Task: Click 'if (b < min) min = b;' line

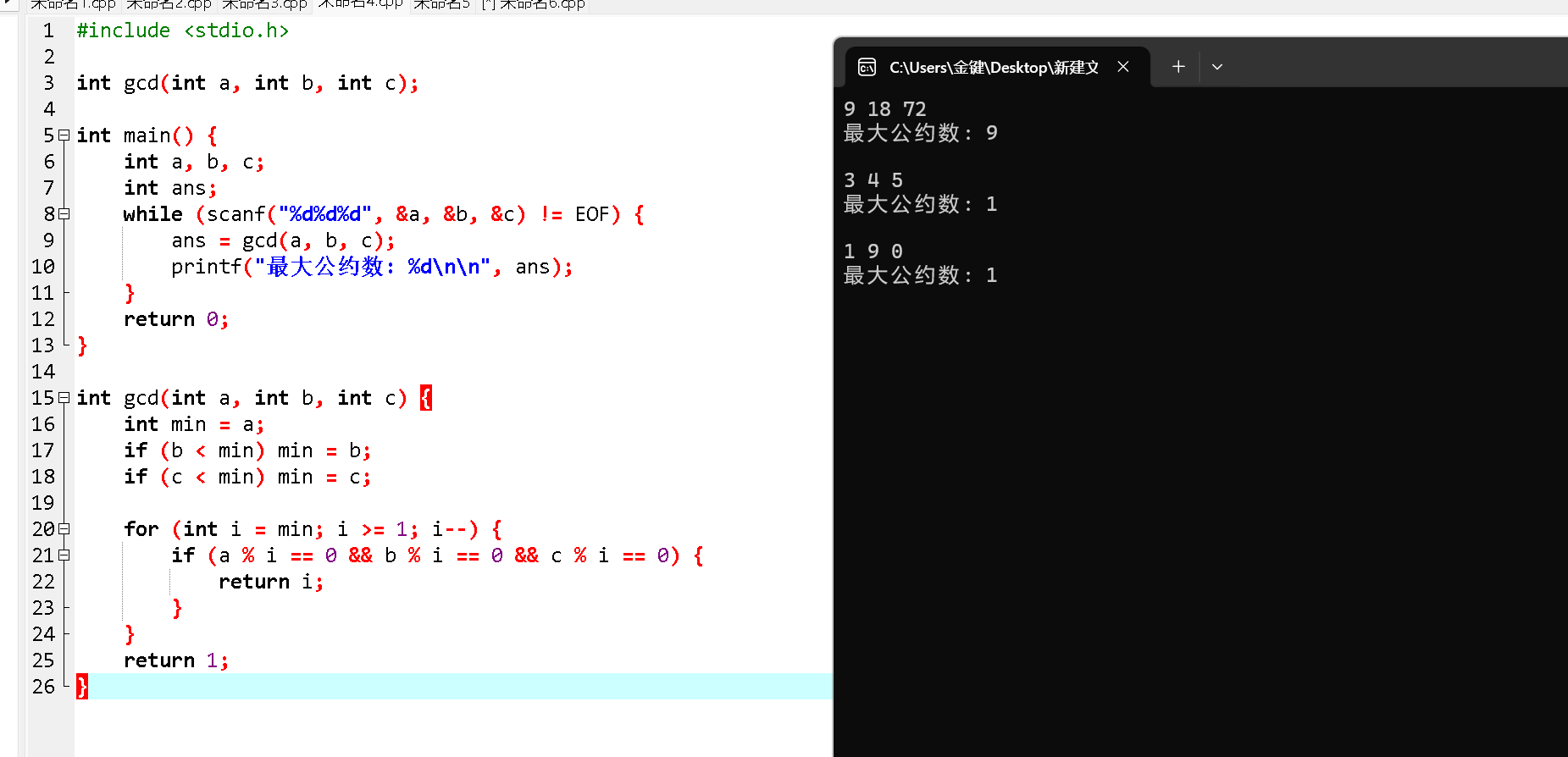Action: [247, 450]
